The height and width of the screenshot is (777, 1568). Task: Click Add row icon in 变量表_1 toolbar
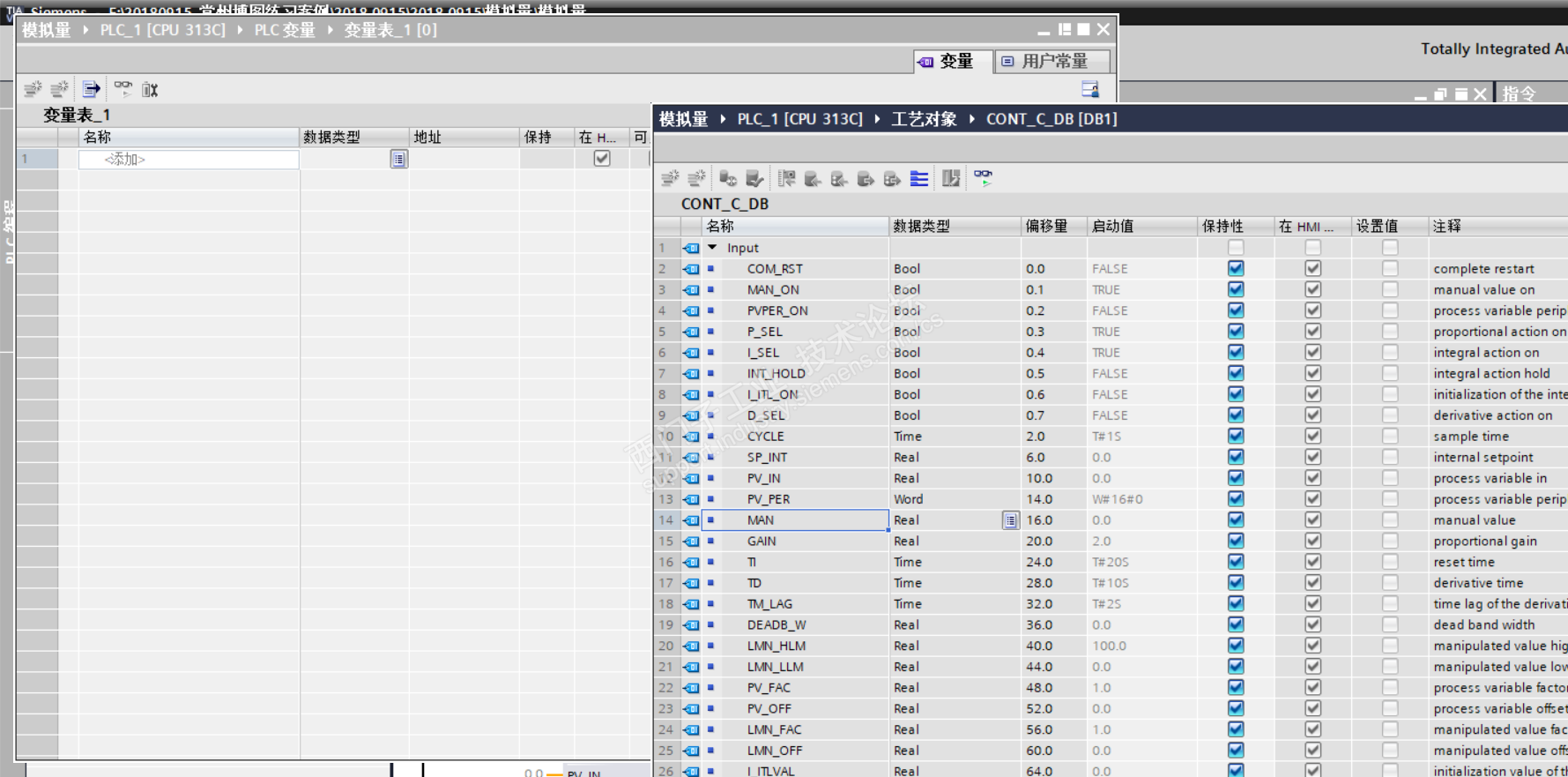click(60, 89)
